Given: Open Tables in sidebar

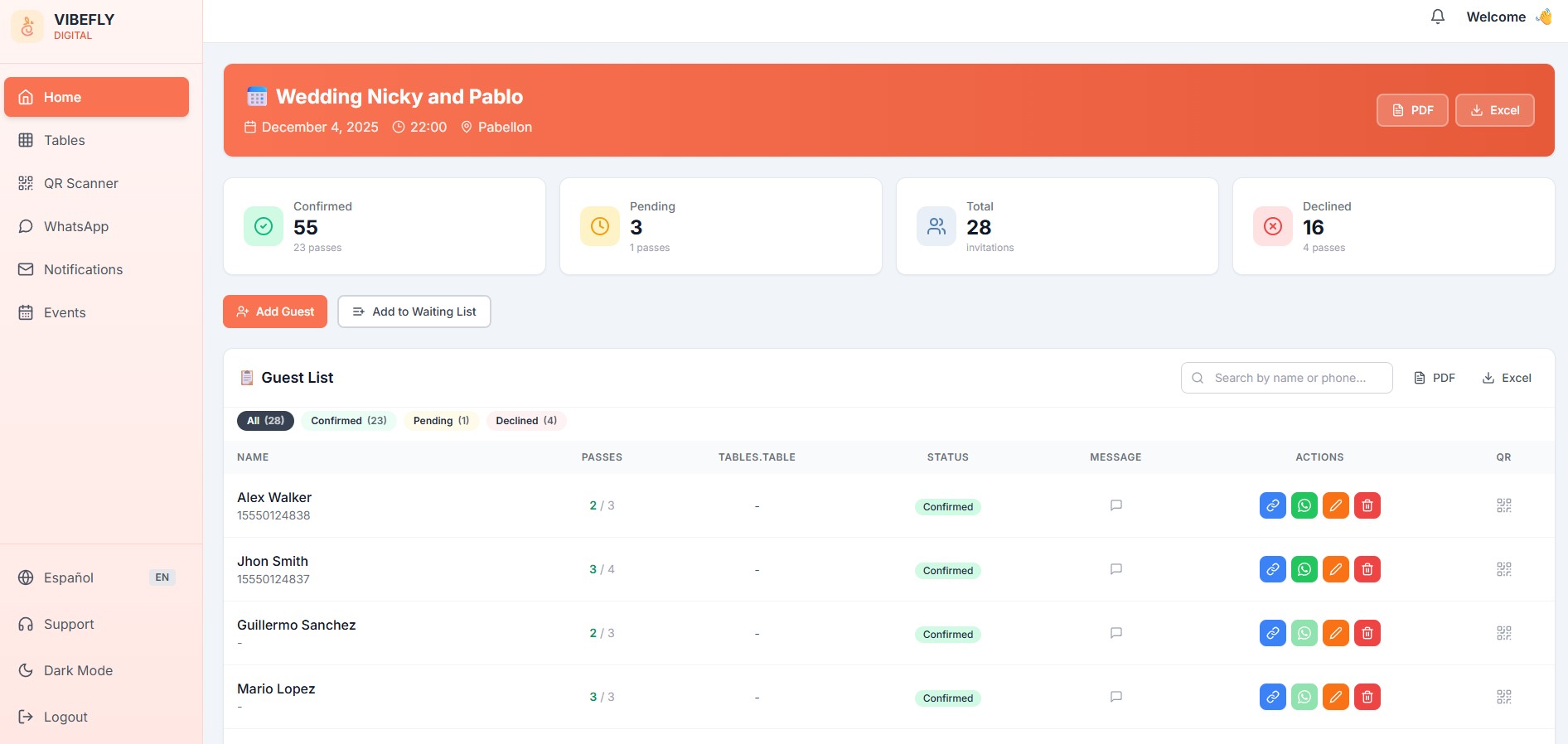Looking at the screenshot, I should coord(96,140).
